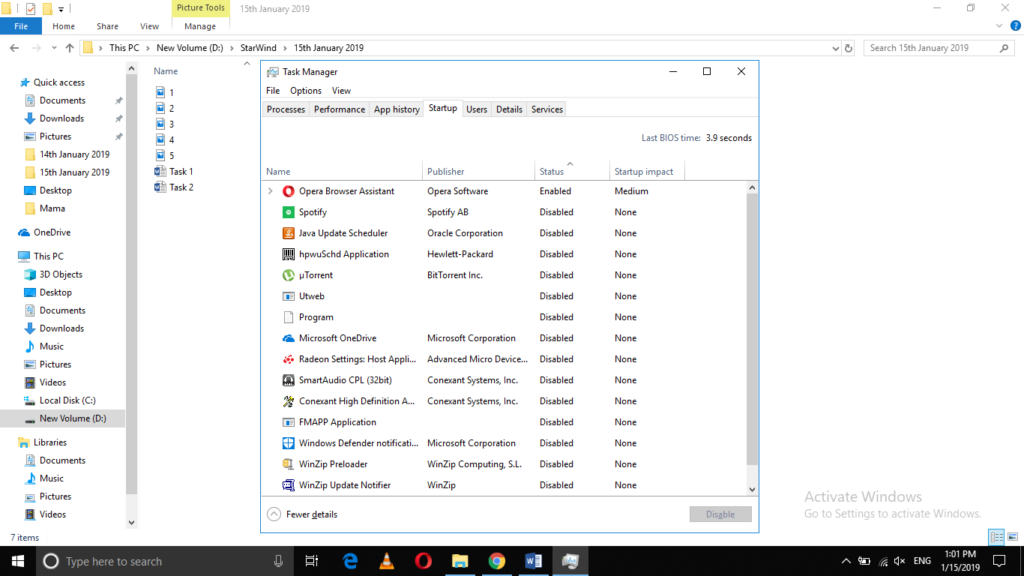
Task: Switch to the Services tab
Action: click(547, 109)
